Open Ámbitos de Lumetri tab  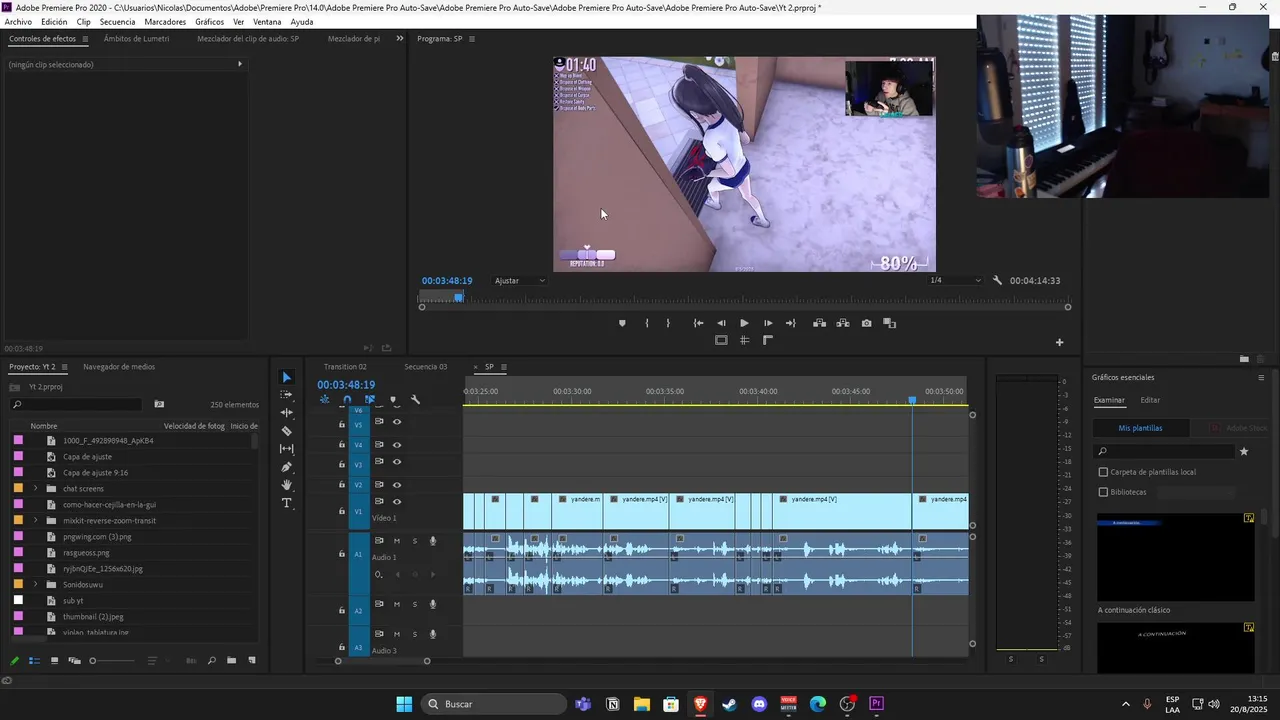(x=136, y=39)
